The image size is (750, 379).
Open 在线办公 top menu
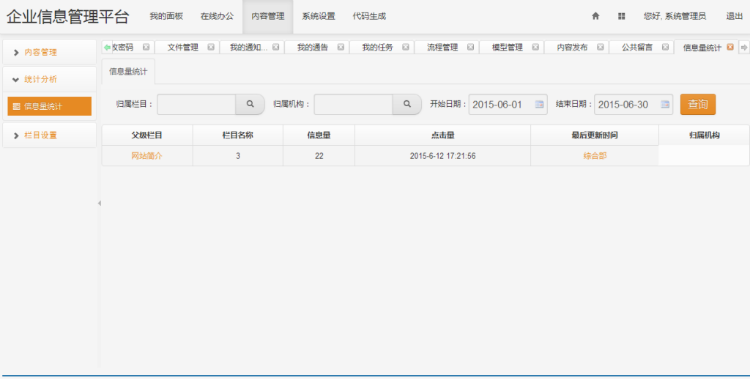pos(217,16)
